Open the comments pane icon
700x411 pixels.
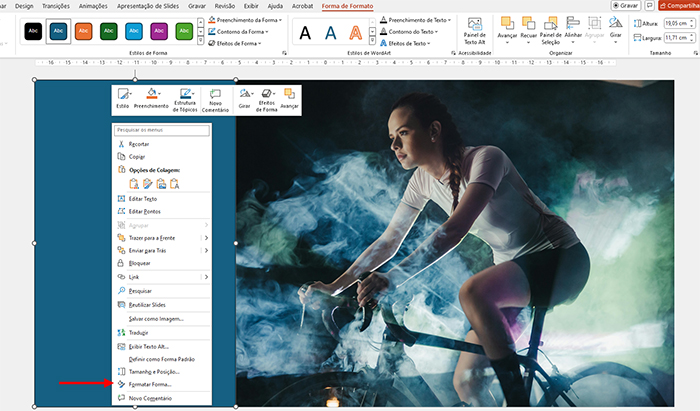tap(650, 5)
